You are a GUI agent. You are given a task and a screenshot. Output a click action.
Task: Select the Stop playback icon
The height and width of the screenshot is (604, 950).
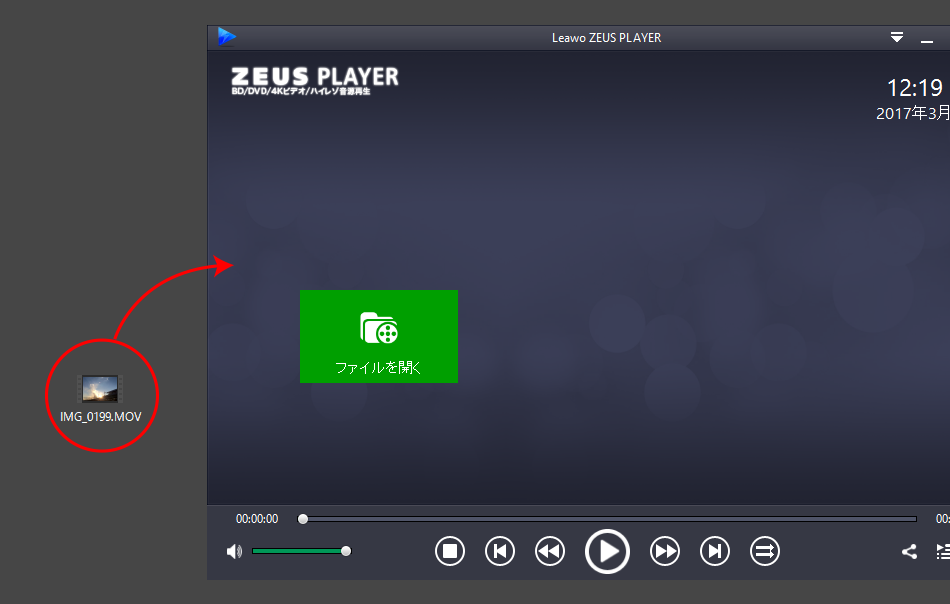(450, 551)
